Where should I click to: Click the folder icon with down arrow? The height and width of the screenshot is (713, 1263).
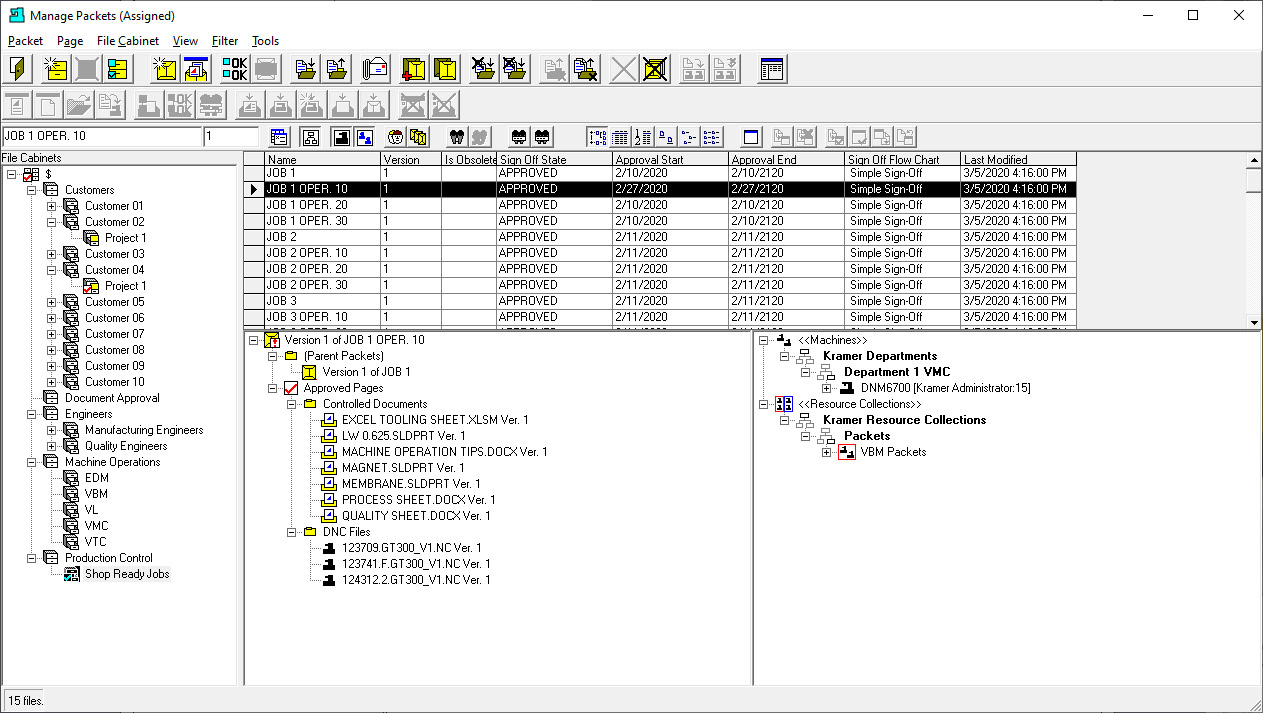click(306, 69)
